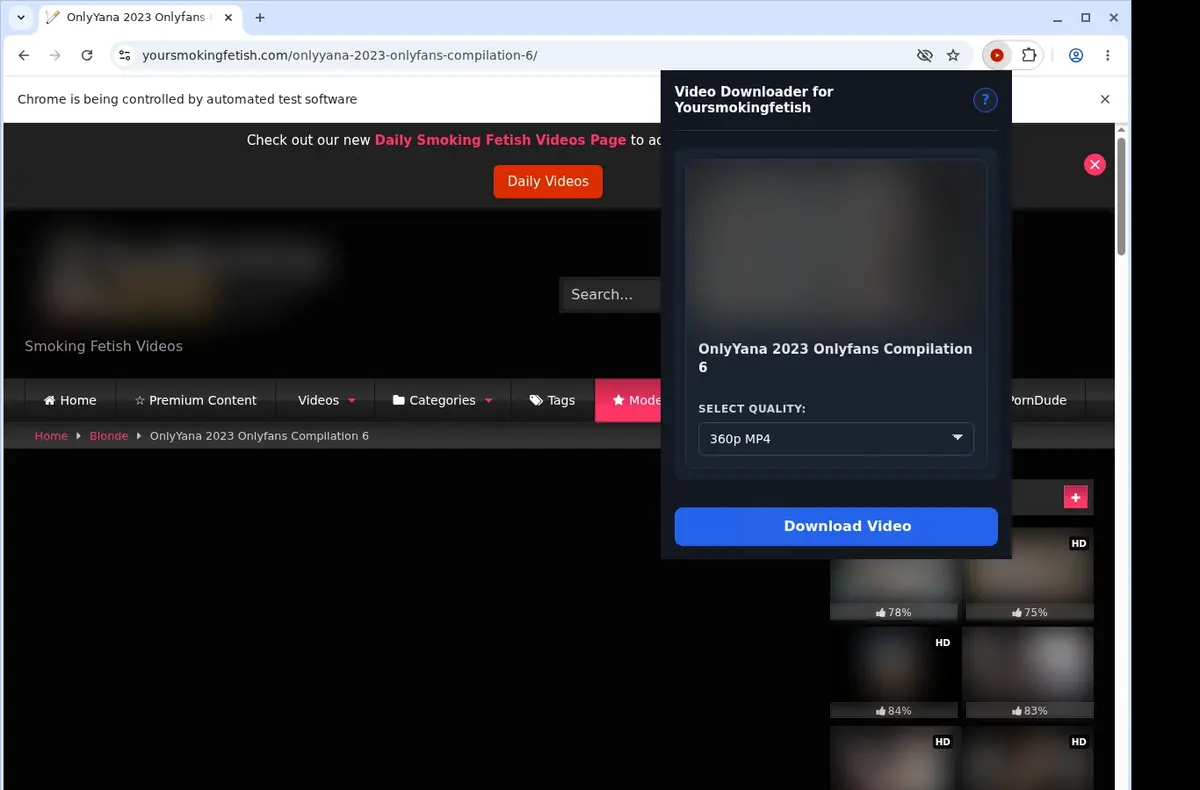Go to the Home nav item
Viewport: 1200px width, 790px height.
[70, 400]
